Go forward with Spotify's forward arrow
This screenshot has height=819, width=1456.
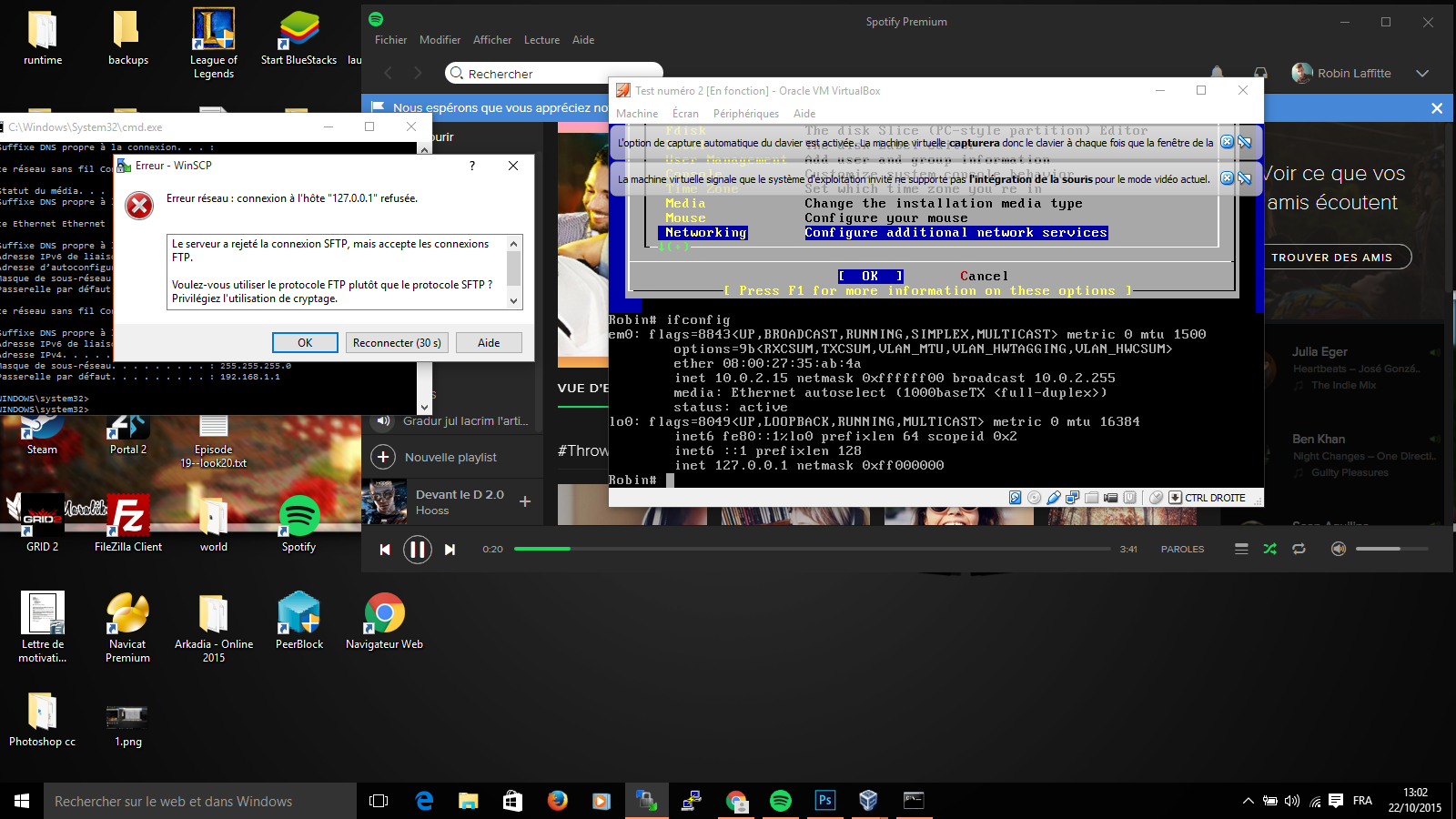point(418,73)
